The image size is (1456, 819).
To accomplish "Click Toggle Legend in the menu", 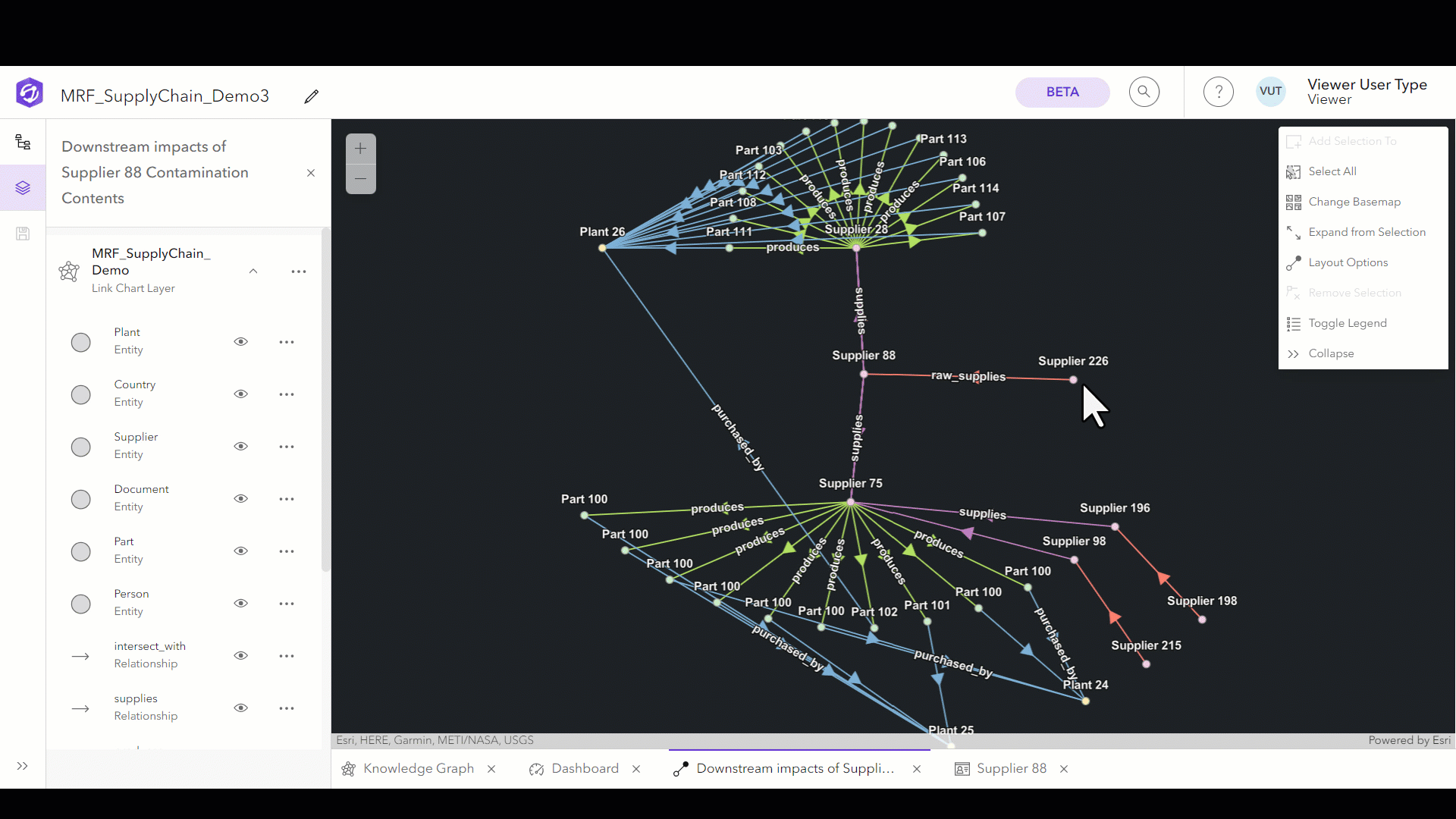I will tap(1347, 323).
